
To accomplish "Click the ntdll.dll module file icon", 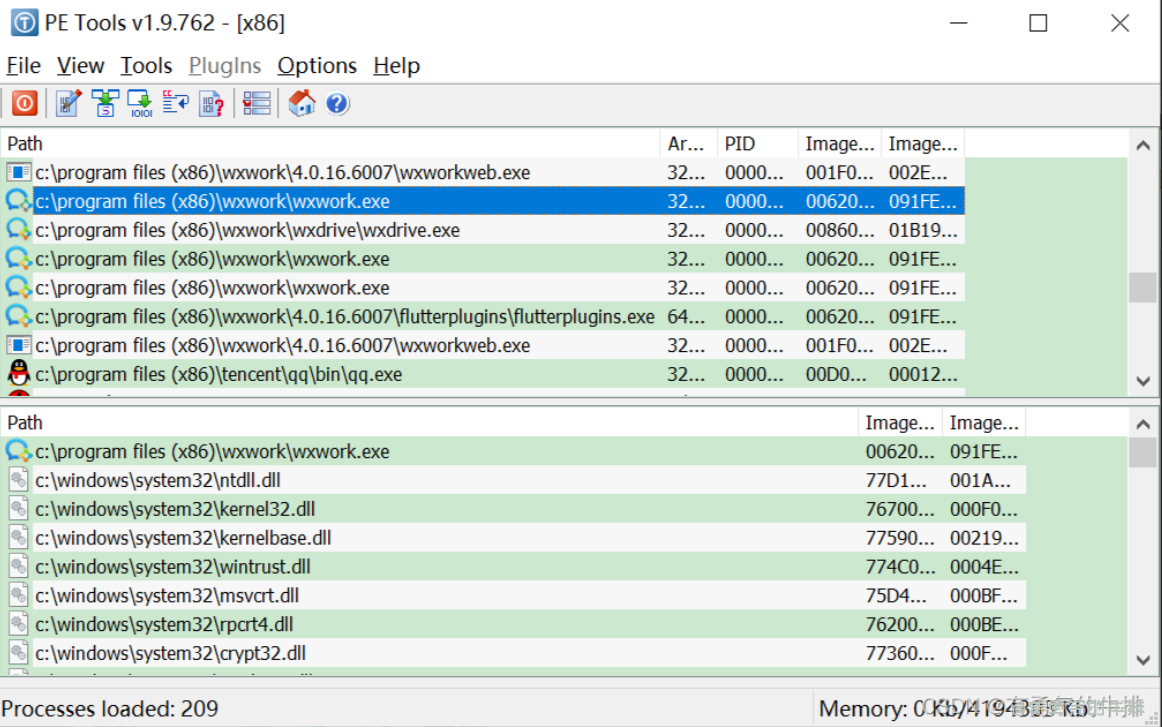I will pyautogui.click(x=19, y=480).
